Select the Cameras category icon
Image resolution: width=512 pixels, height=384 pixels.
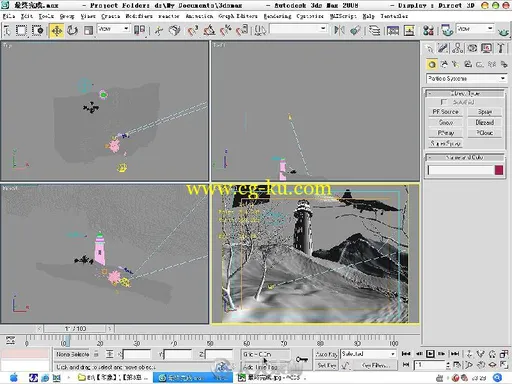tap(468, 64)
